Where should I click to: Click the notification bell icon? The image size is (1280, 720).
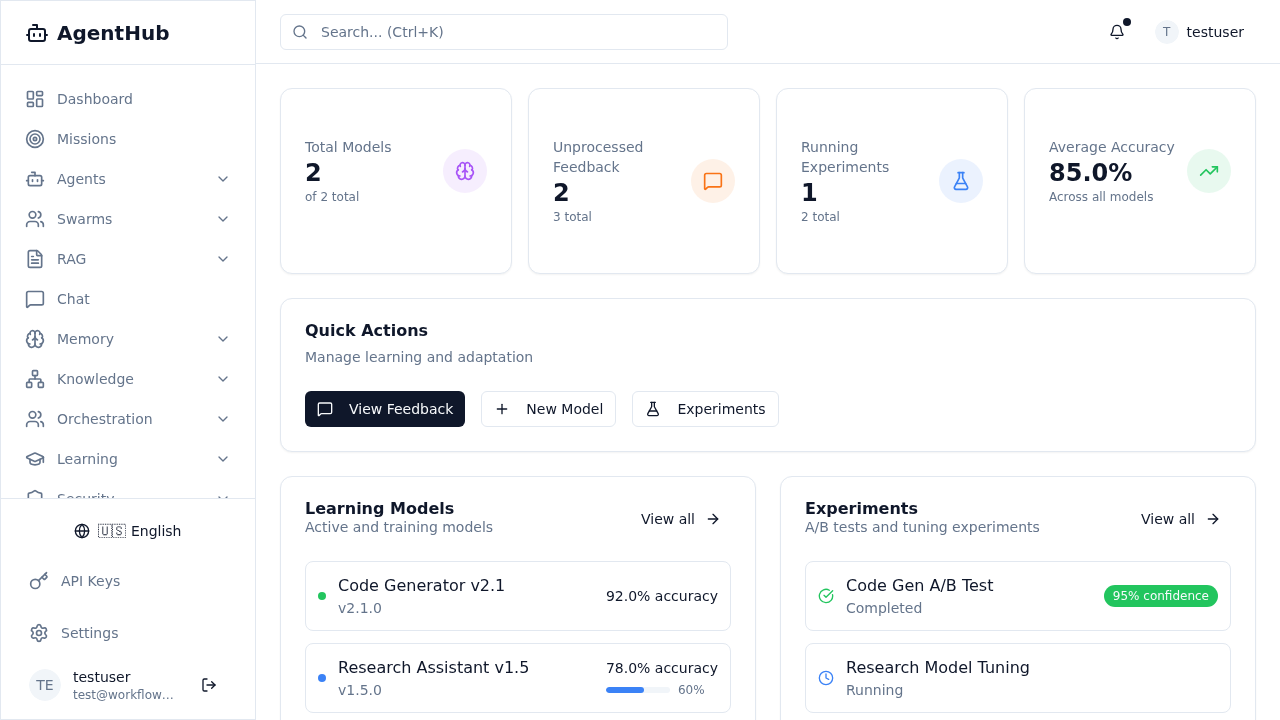[x=1116, y=31]
